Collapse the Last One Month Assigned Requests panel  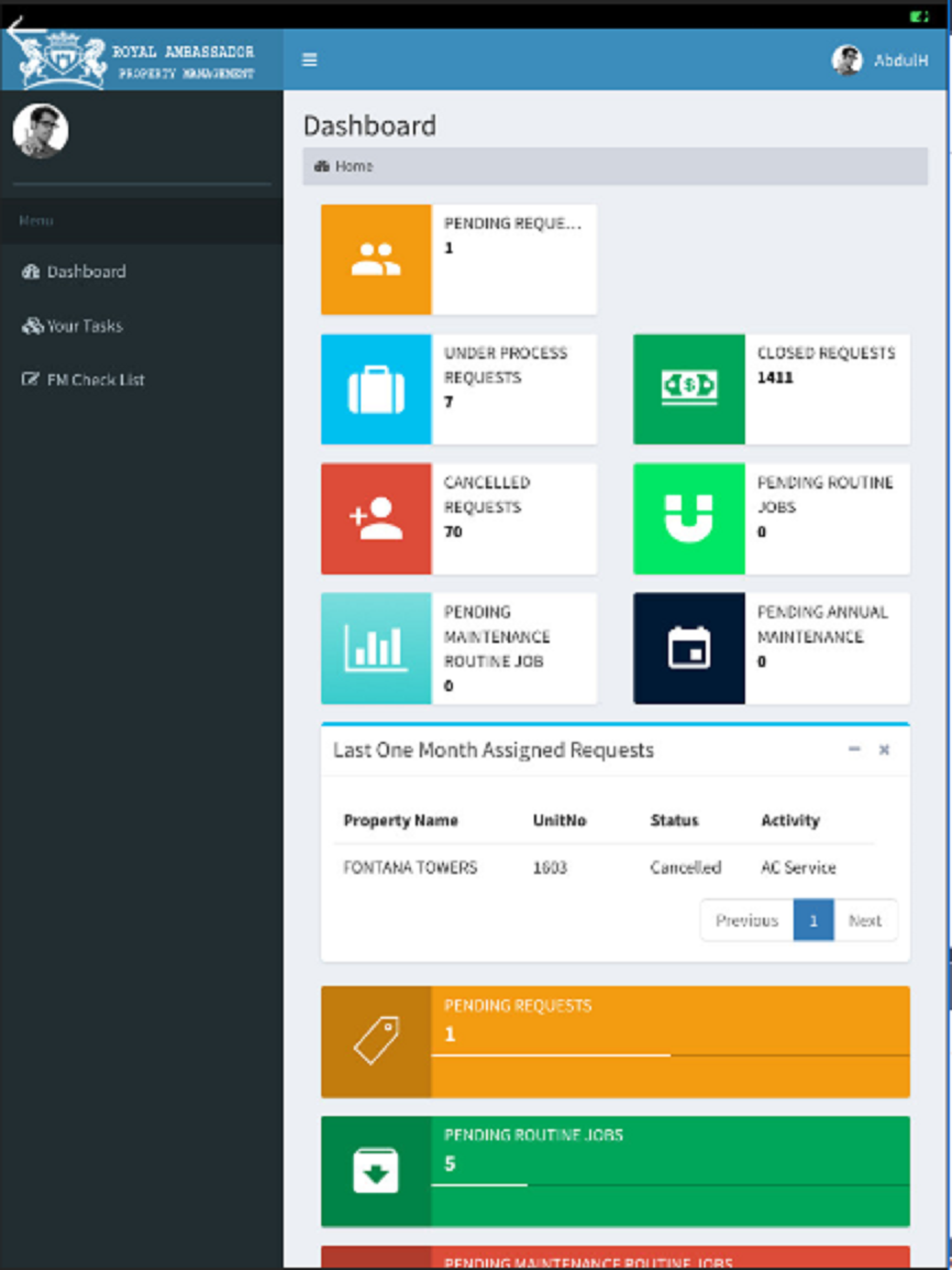[854, 749]
